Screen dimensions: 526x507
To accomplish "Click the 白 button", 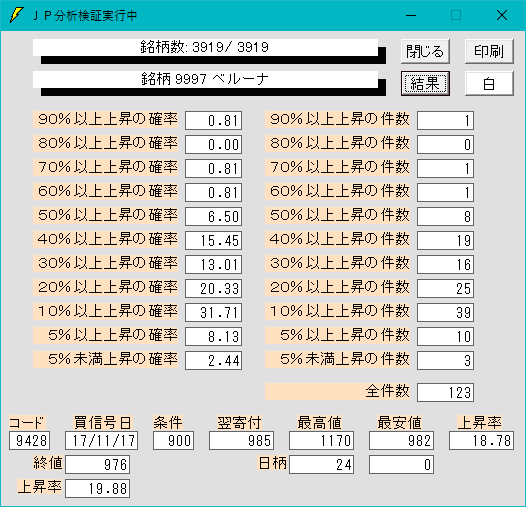I will [489, 83].
